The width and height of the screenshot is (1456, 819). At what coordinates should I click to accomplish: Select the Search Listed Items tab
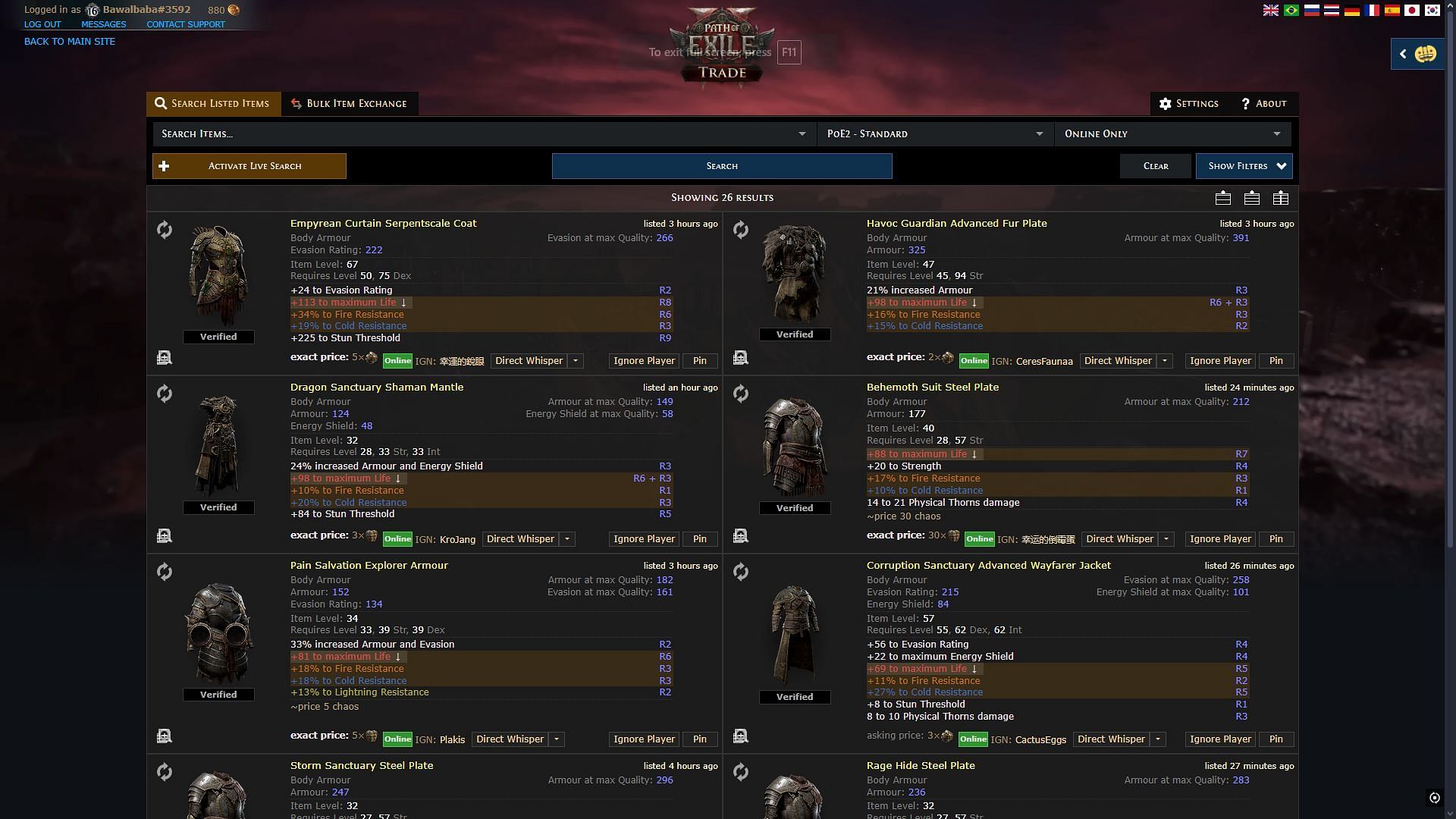click(x=211, y=102)
